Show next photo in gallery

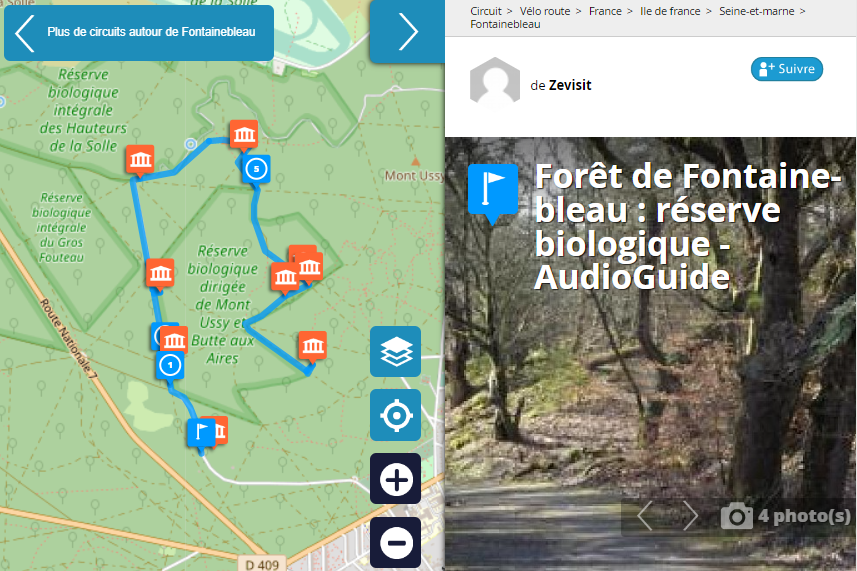coord(691,516)
